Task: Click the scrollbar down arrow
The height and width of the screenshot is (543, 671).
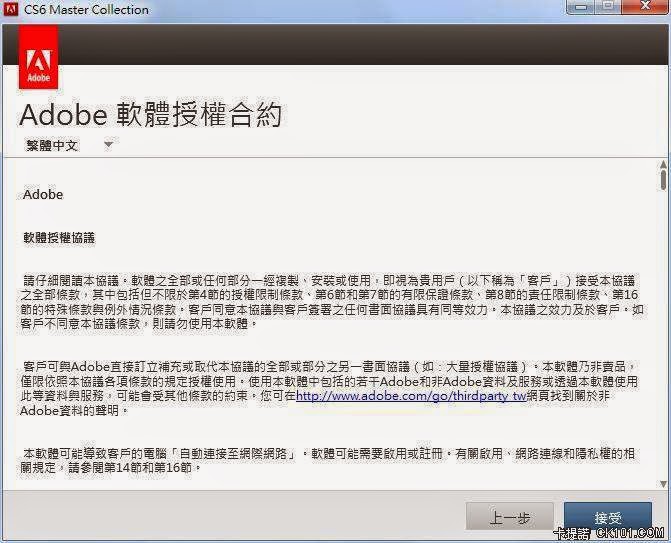Action: click(x=663, y=484)
